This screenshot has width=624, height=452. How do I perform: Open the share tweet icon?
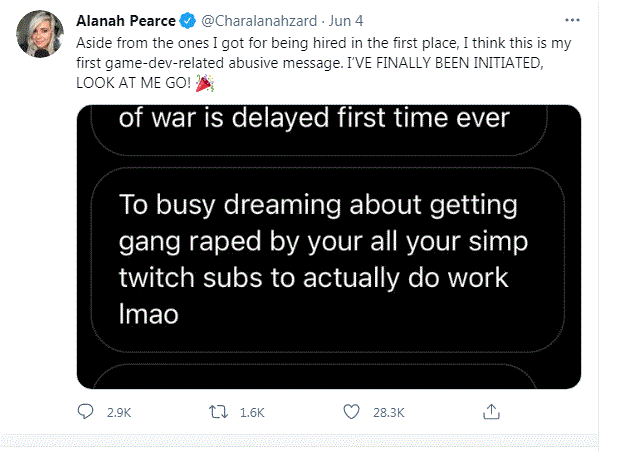pos(491,411)
